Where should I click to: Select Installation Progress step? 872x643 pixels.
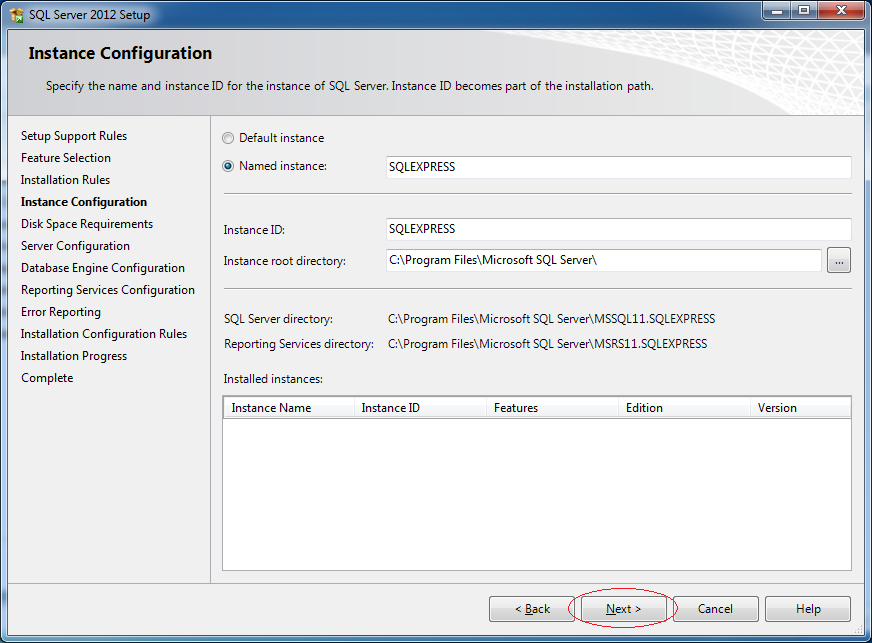[74, 356]
